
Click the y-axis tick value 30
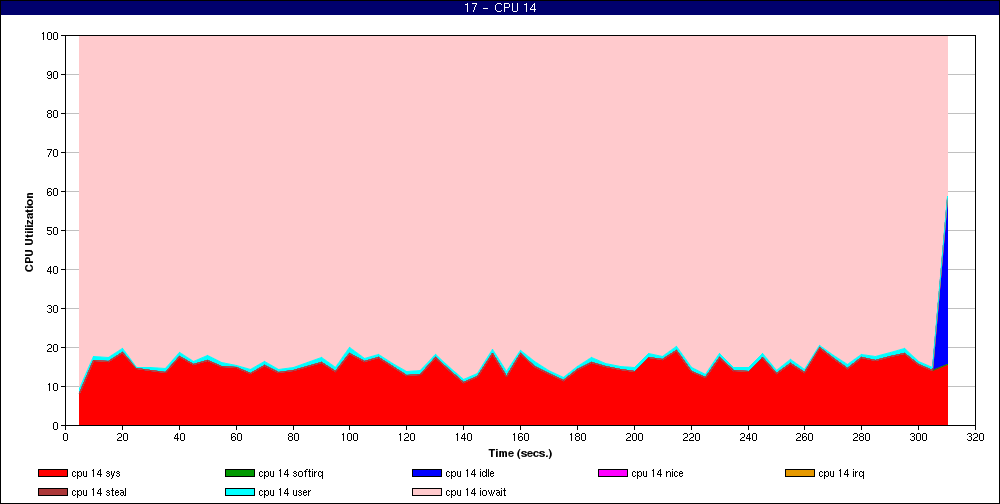click(54, 309)
